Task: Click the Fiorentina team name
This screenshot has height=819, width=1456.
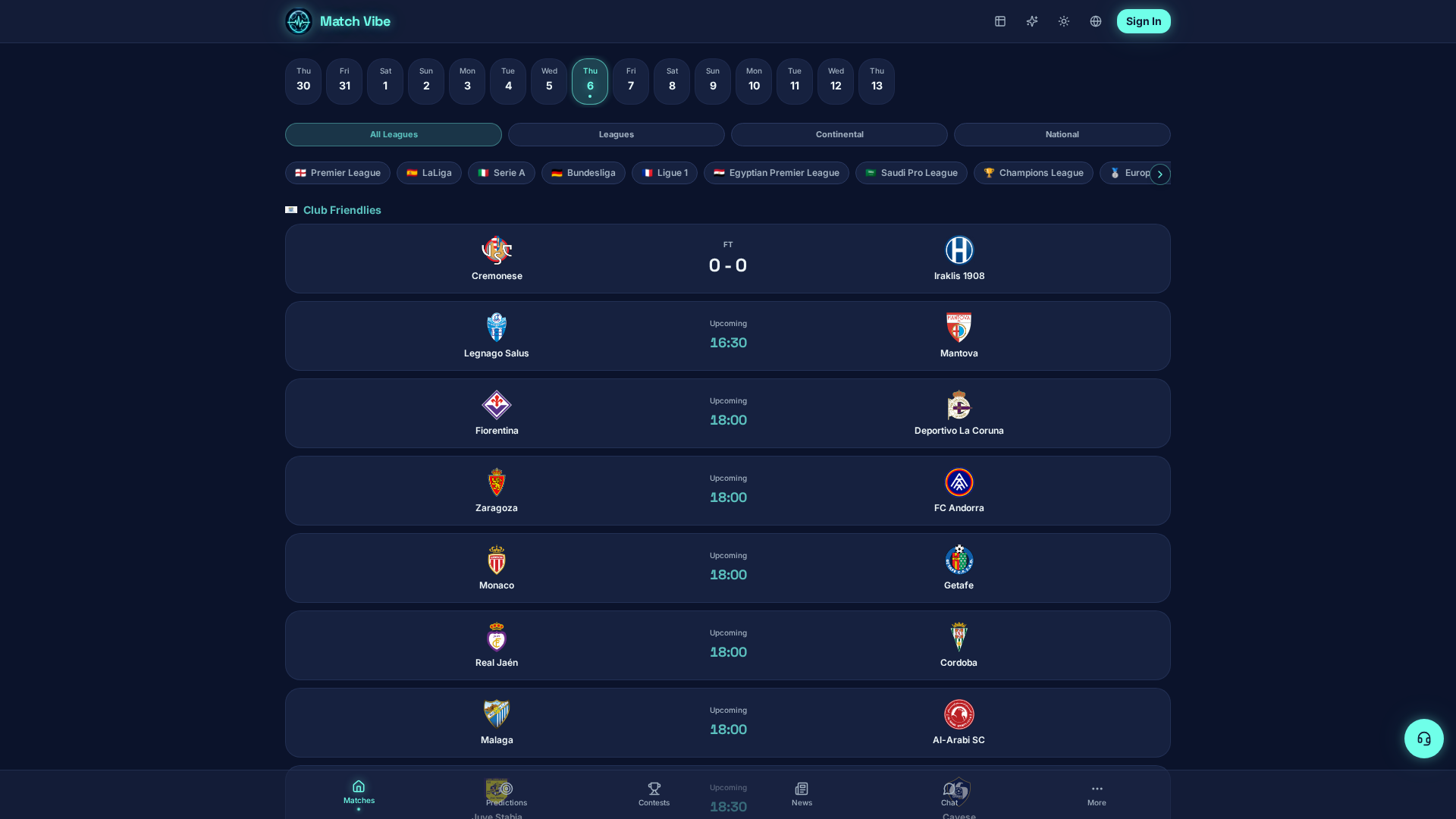Action: tap(497, 431)
